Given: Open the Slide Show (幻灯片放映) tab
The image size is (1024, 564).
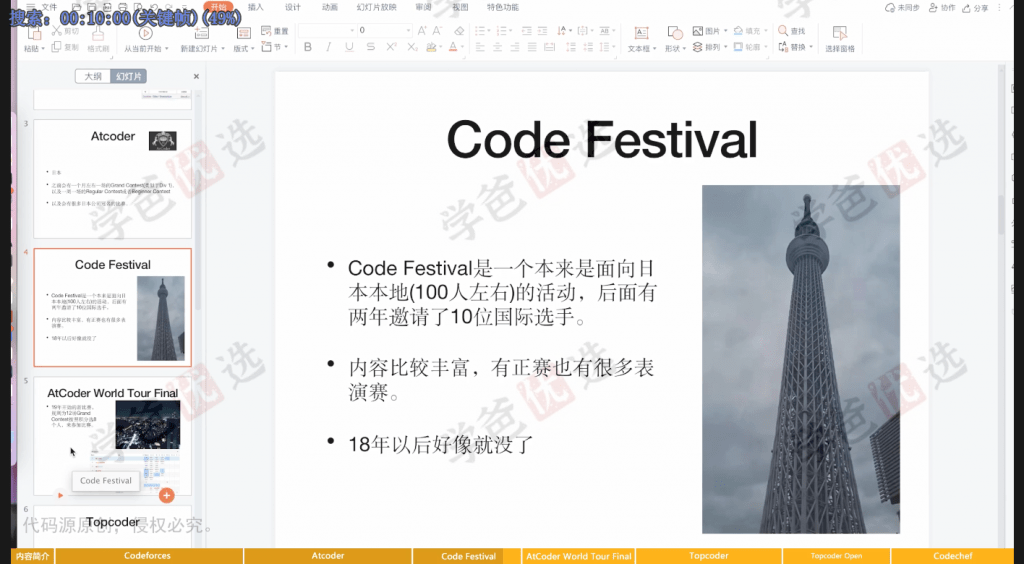Looking at the screenshot, I should click(376, 7).
